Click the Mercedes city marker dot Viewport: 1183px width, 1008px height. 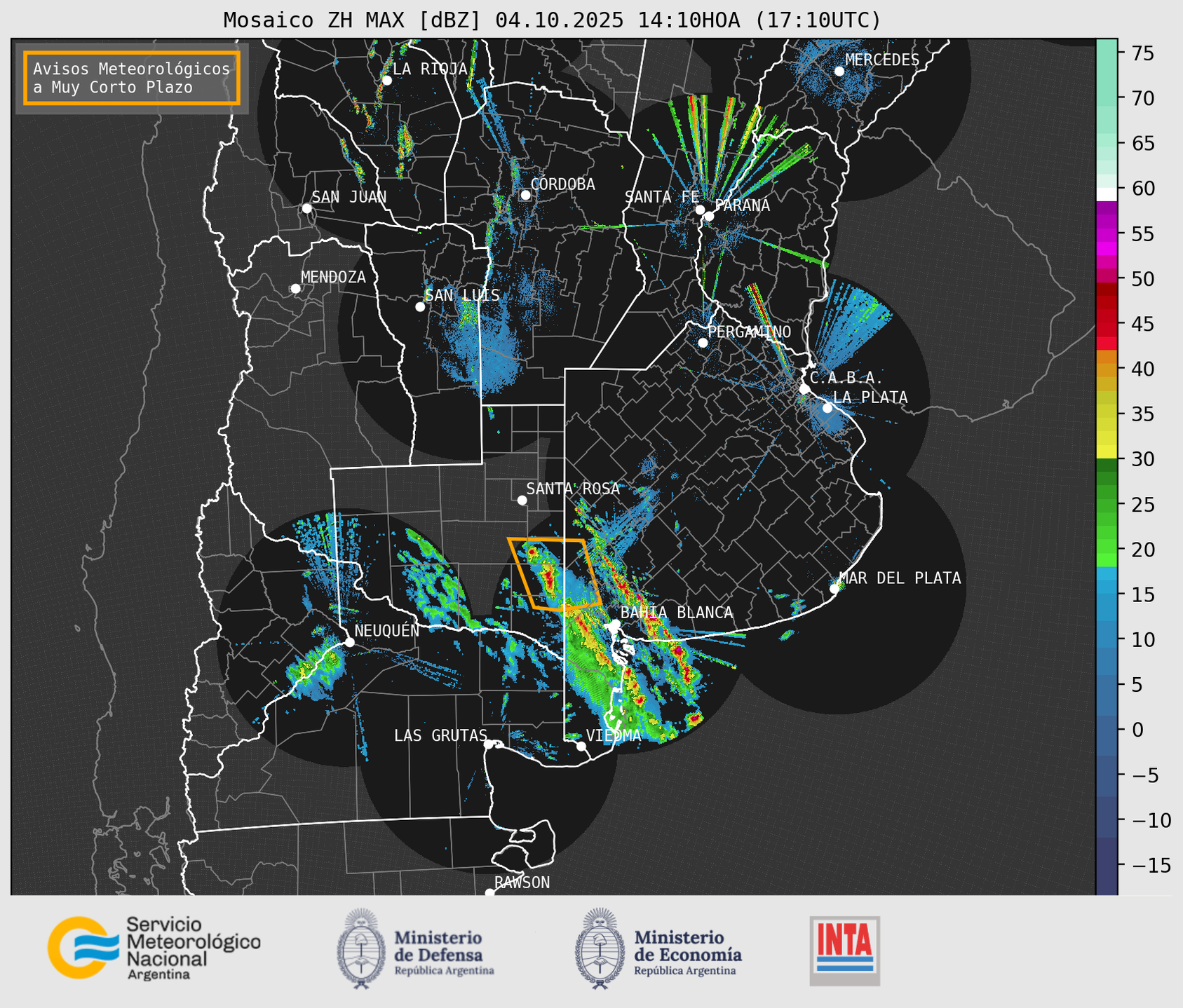(x=839, y=71)
